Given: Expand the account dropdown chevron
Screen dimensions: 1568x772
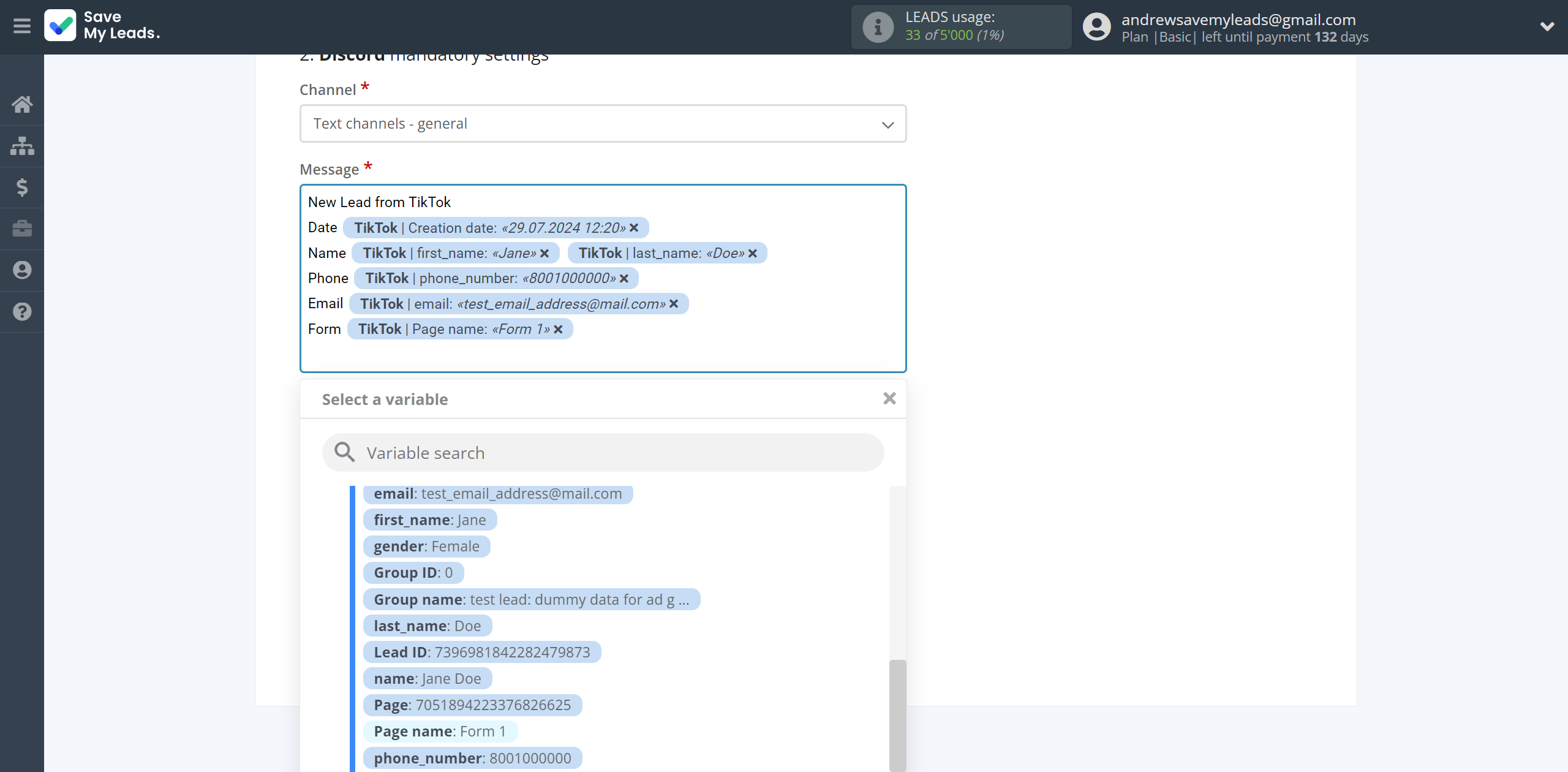Looking at the screenshot, I should [1547, 26].
